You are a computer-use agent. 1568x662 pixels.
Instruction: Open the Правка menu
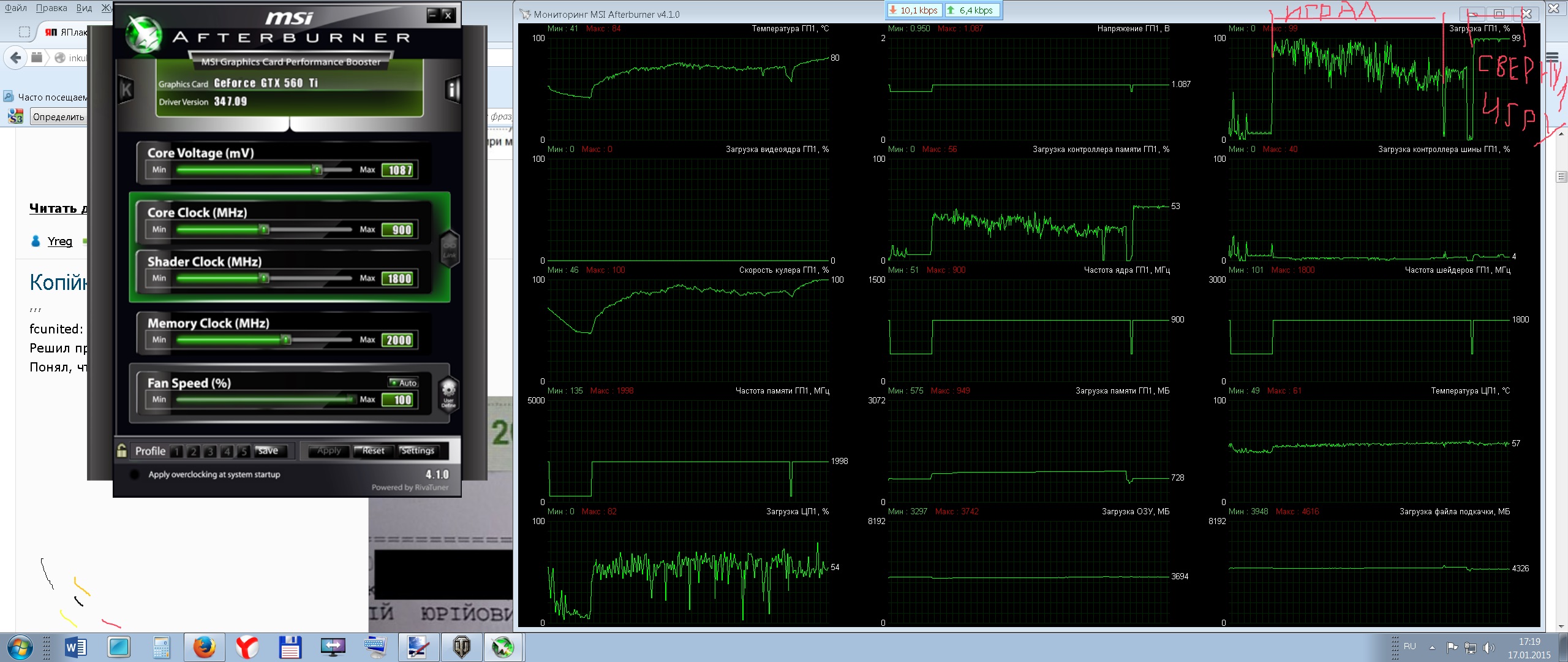[51, 8]
